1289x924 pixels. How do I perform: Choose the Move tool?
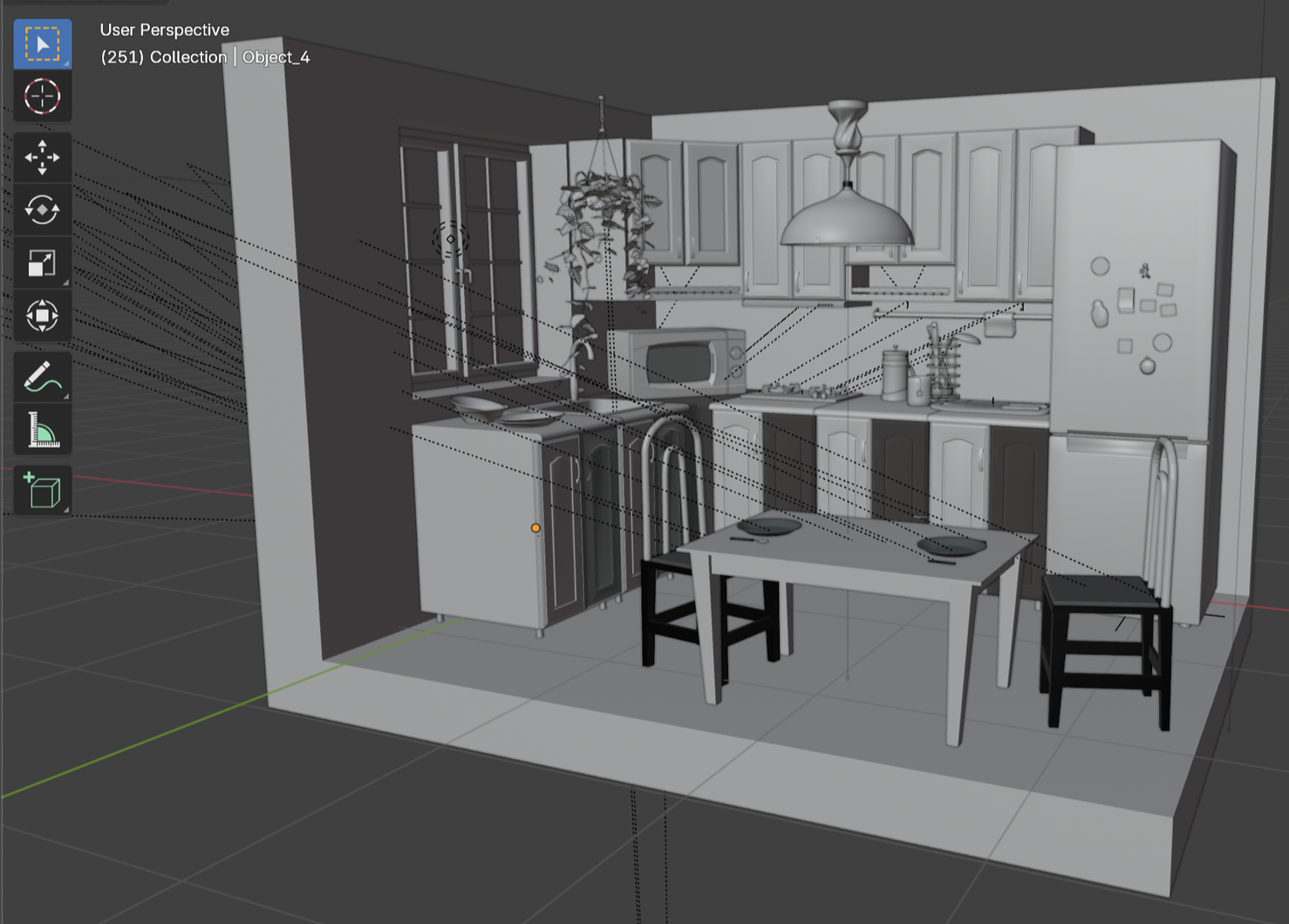pos(42,158)
